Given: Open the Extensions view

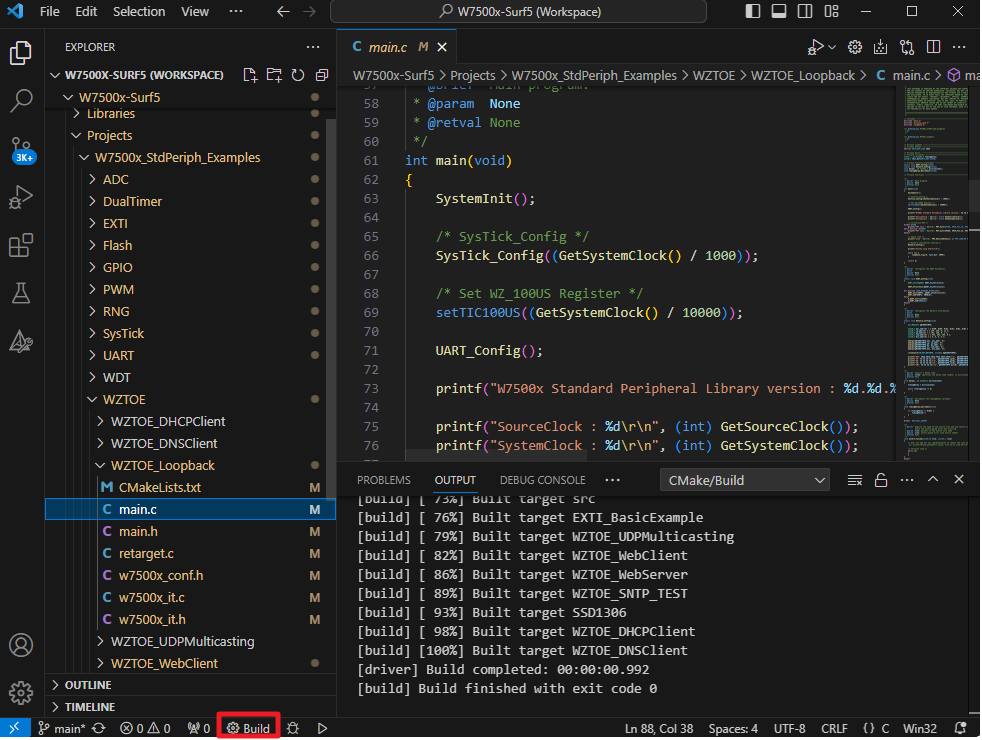Looking at the screenshot, I should [22, 246].
